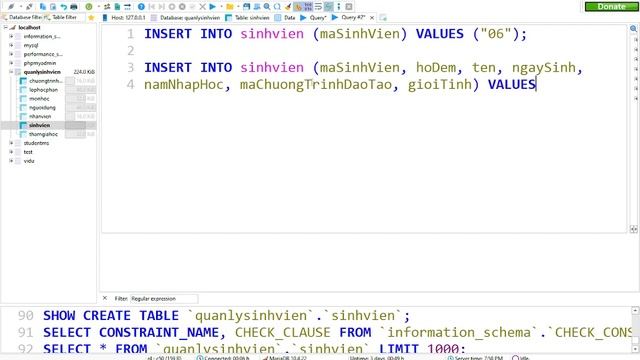Select the lophocphan table in tree

click(x=43, y=90)
